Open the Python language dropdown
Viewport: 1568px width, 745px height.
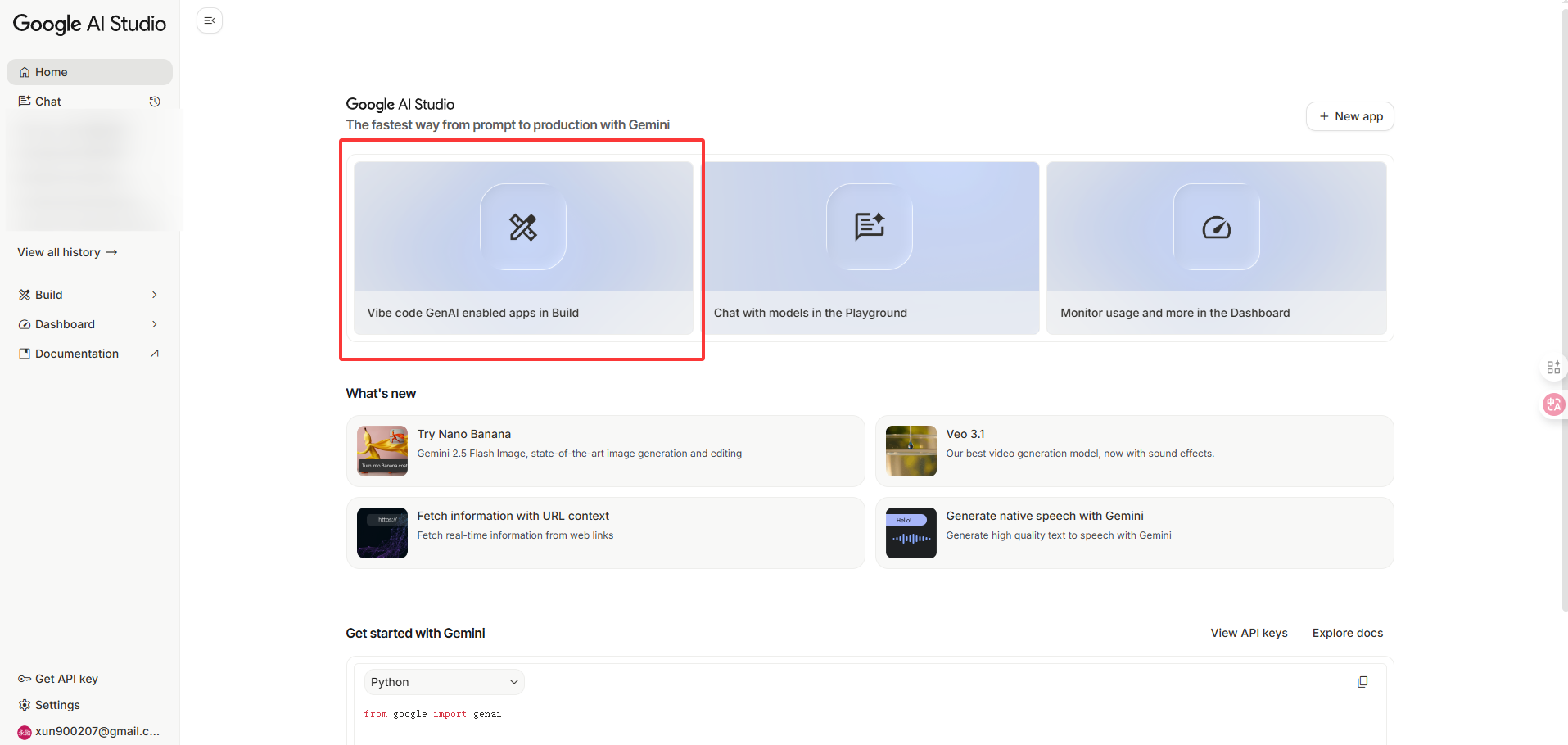(x=444, y=682)
